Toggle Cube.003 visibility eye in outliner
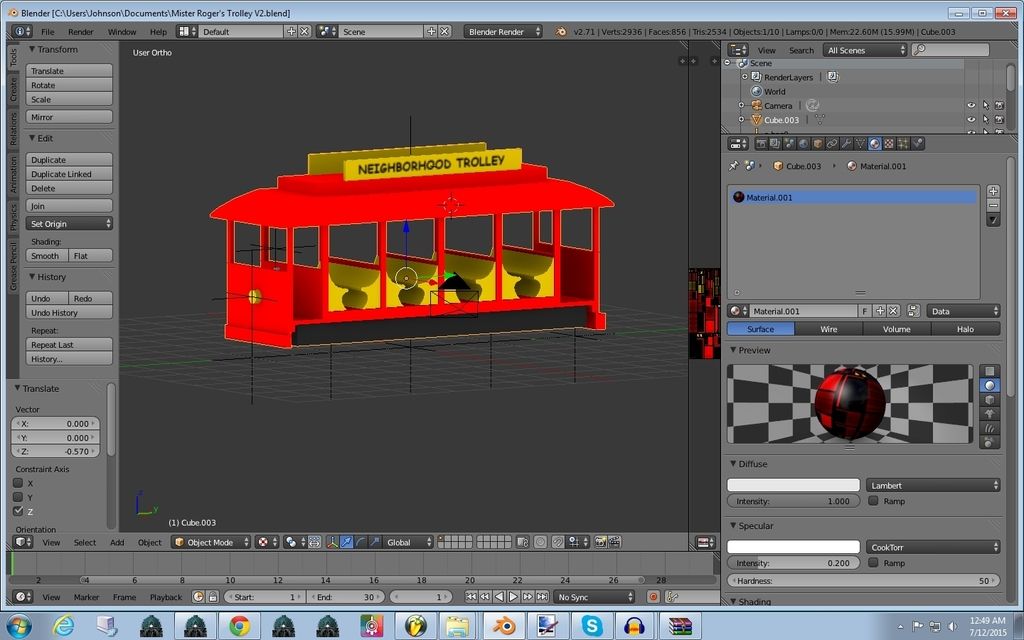The image size is (1024, 640). click(x=971, y=120)
